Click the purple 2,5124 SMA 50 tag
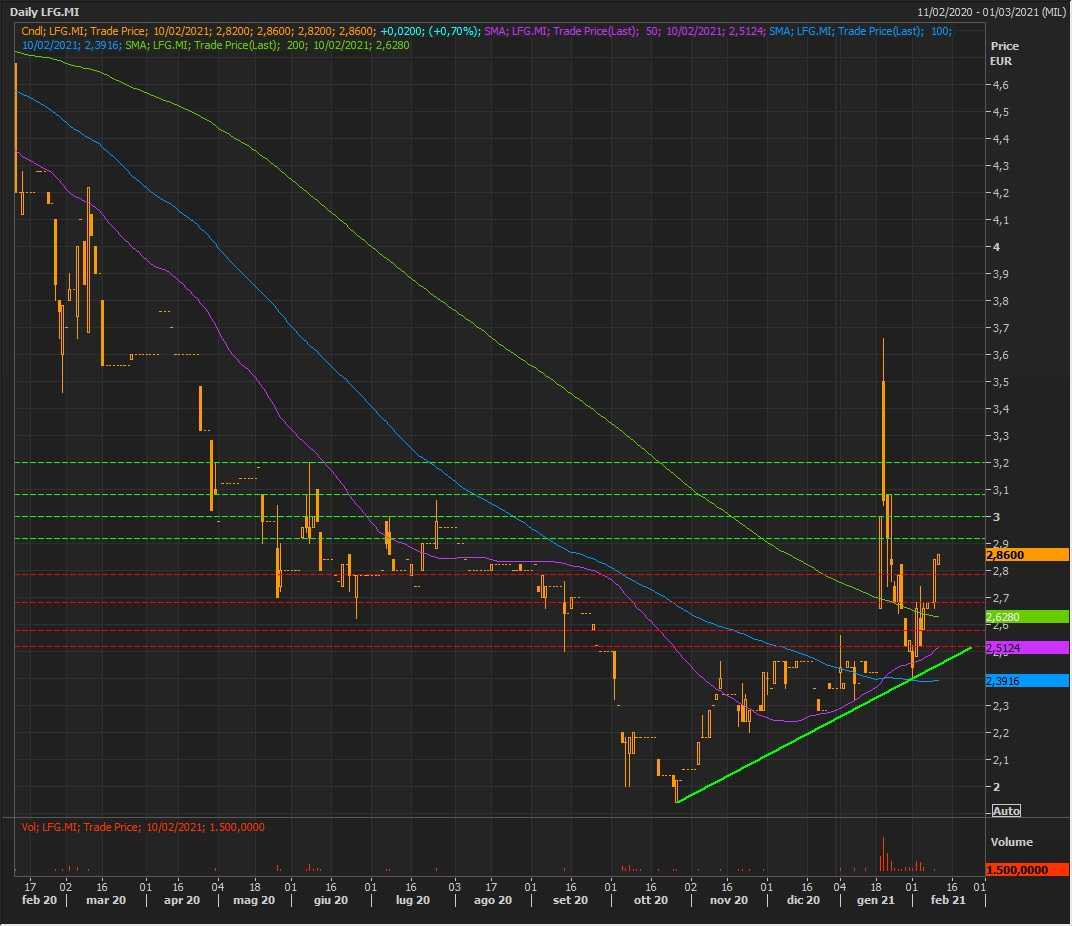 pyautogui.click(x=1026, y=648)
